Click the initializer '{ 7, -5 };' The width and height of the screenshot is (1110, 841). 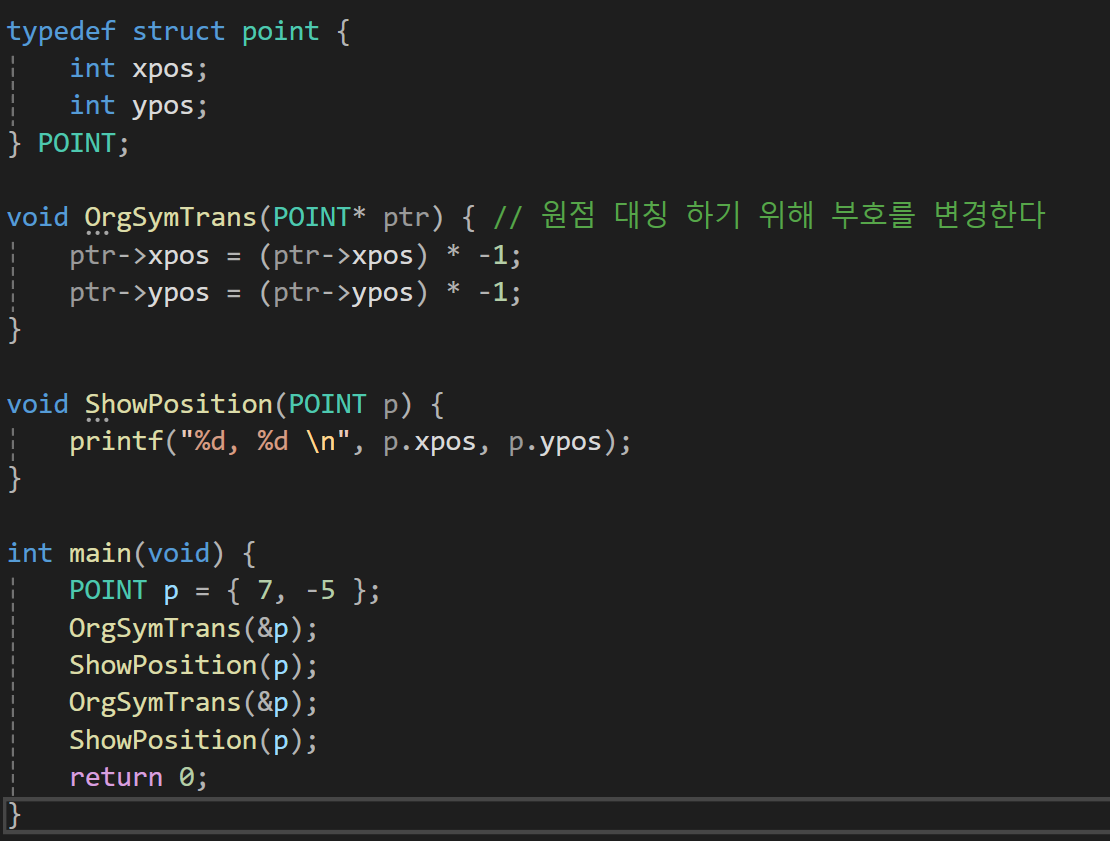click(303, 590)
